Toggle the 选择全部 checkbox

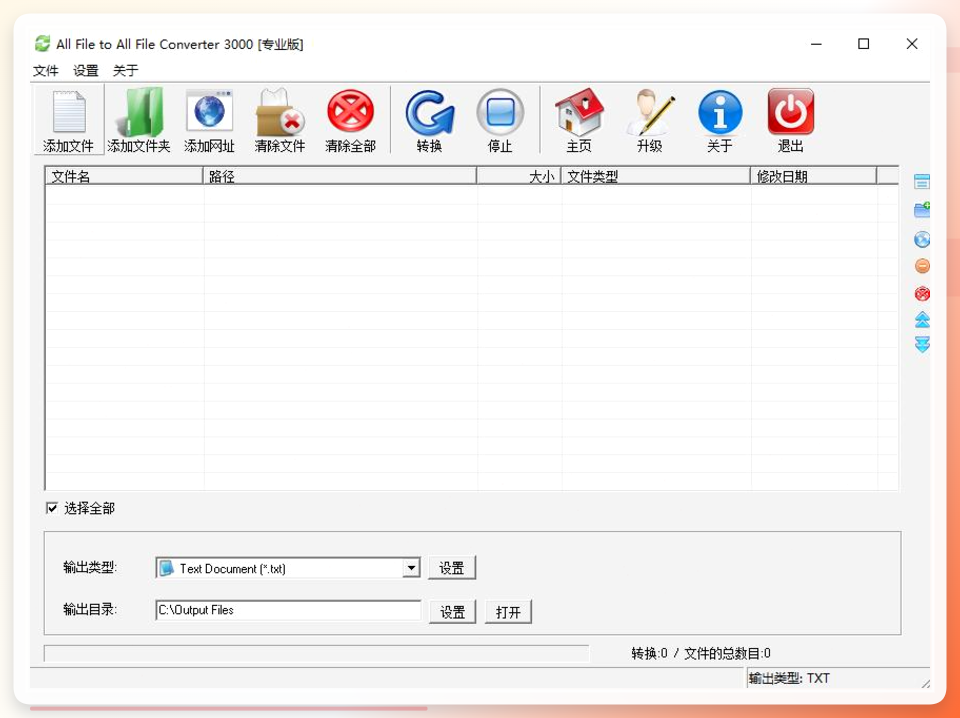tap(52, 508)
